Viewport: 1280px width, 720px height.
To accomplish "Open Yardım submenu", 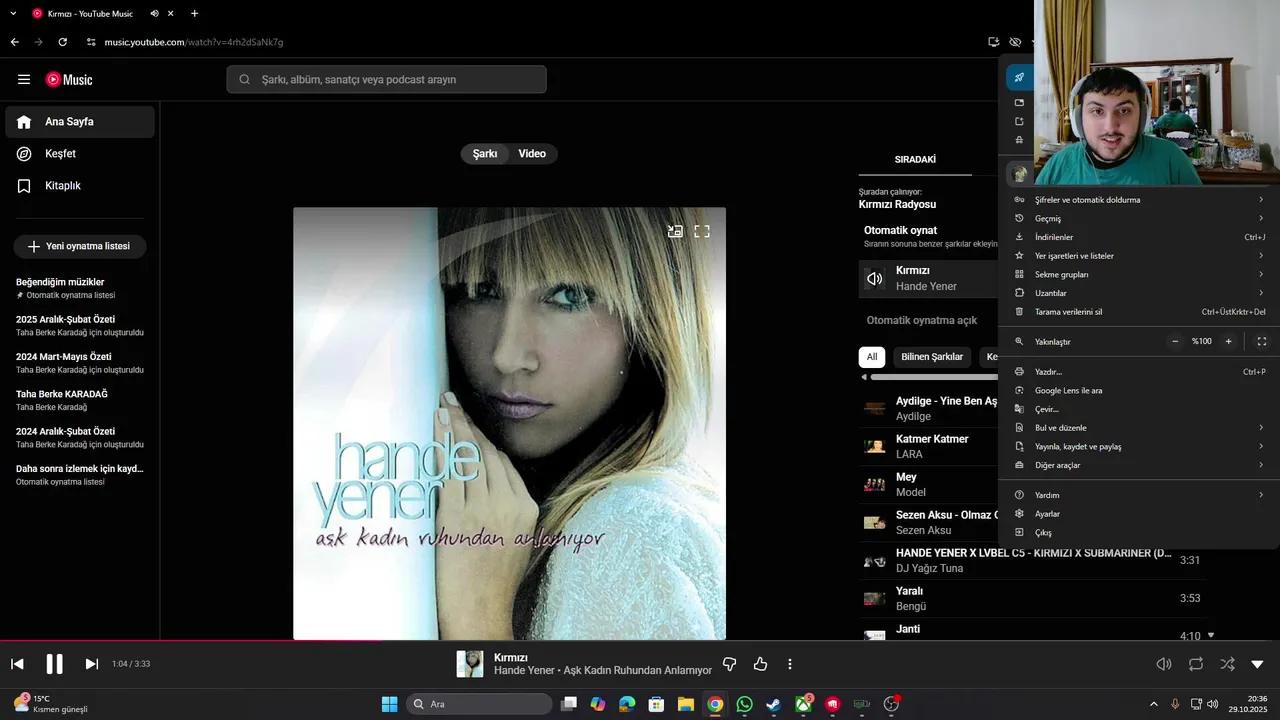I will coord(1139,495).
